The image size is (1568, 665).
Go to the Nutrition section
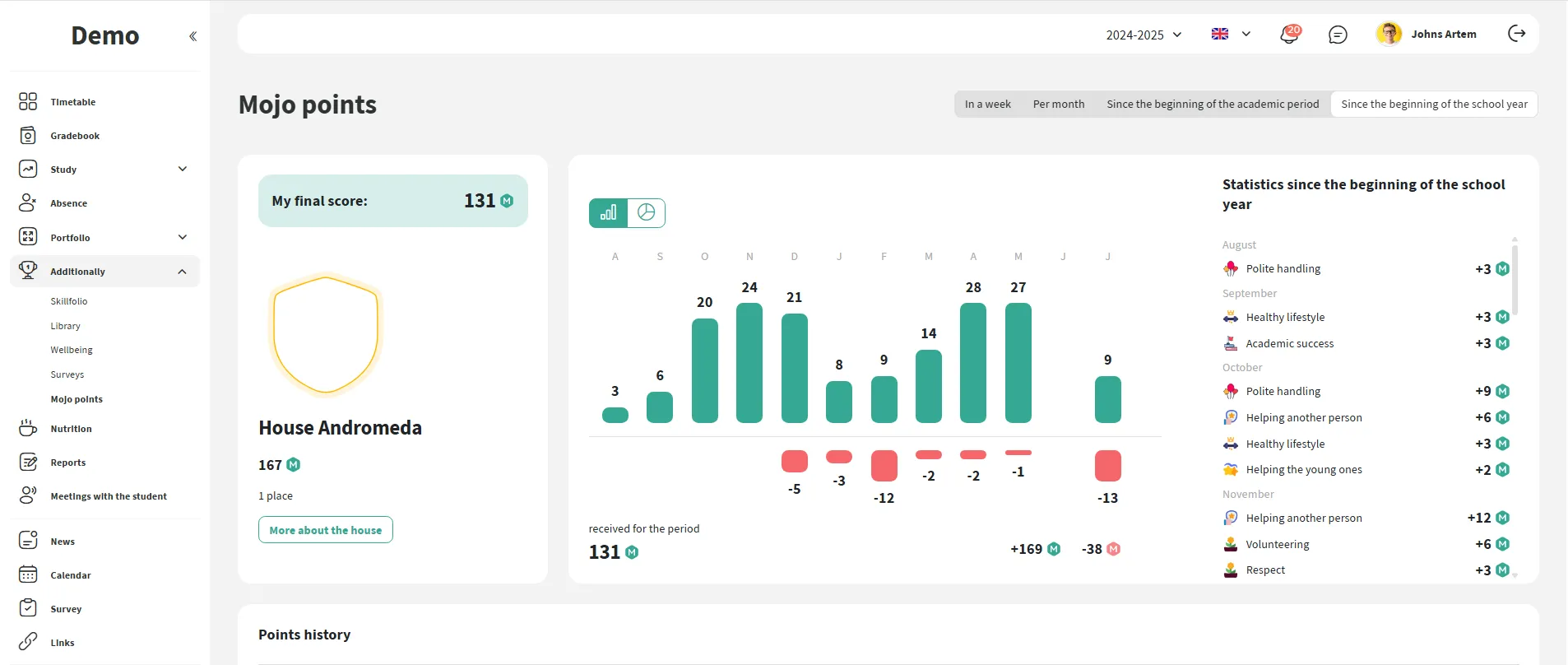click(71, 429)
